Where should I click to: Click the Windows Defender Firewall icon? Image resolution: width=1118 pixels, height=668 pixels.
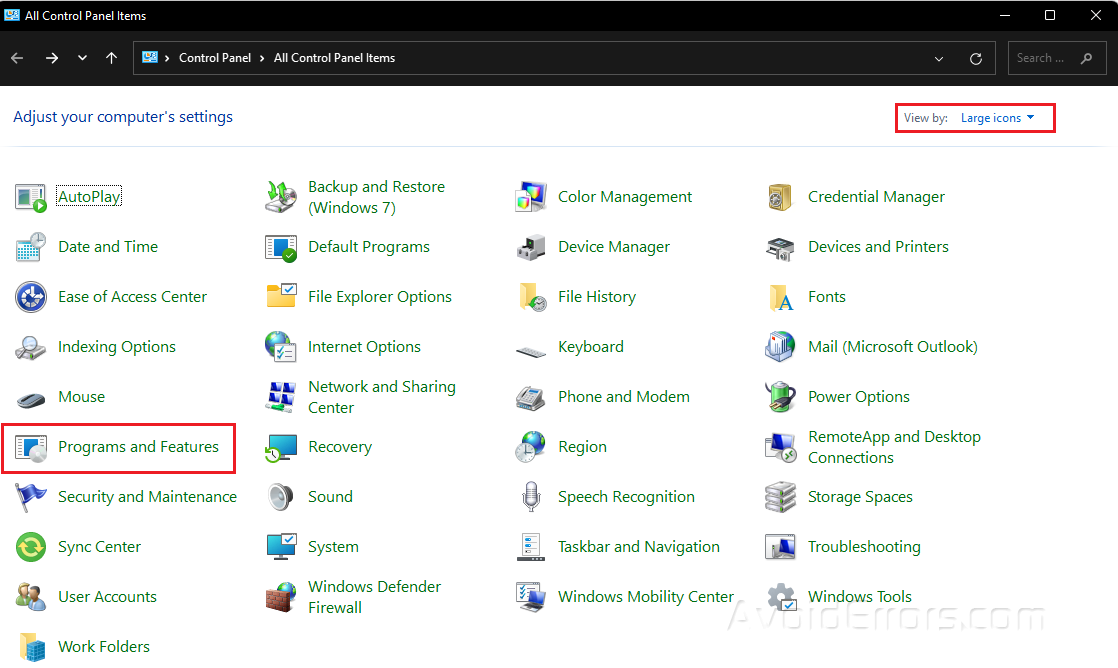coord(281,597)
